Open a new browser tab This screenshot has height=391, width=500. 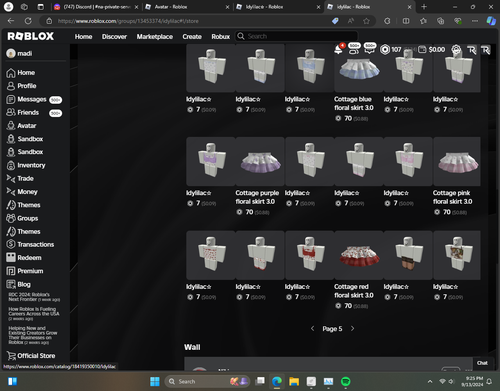tap(424, 7)
